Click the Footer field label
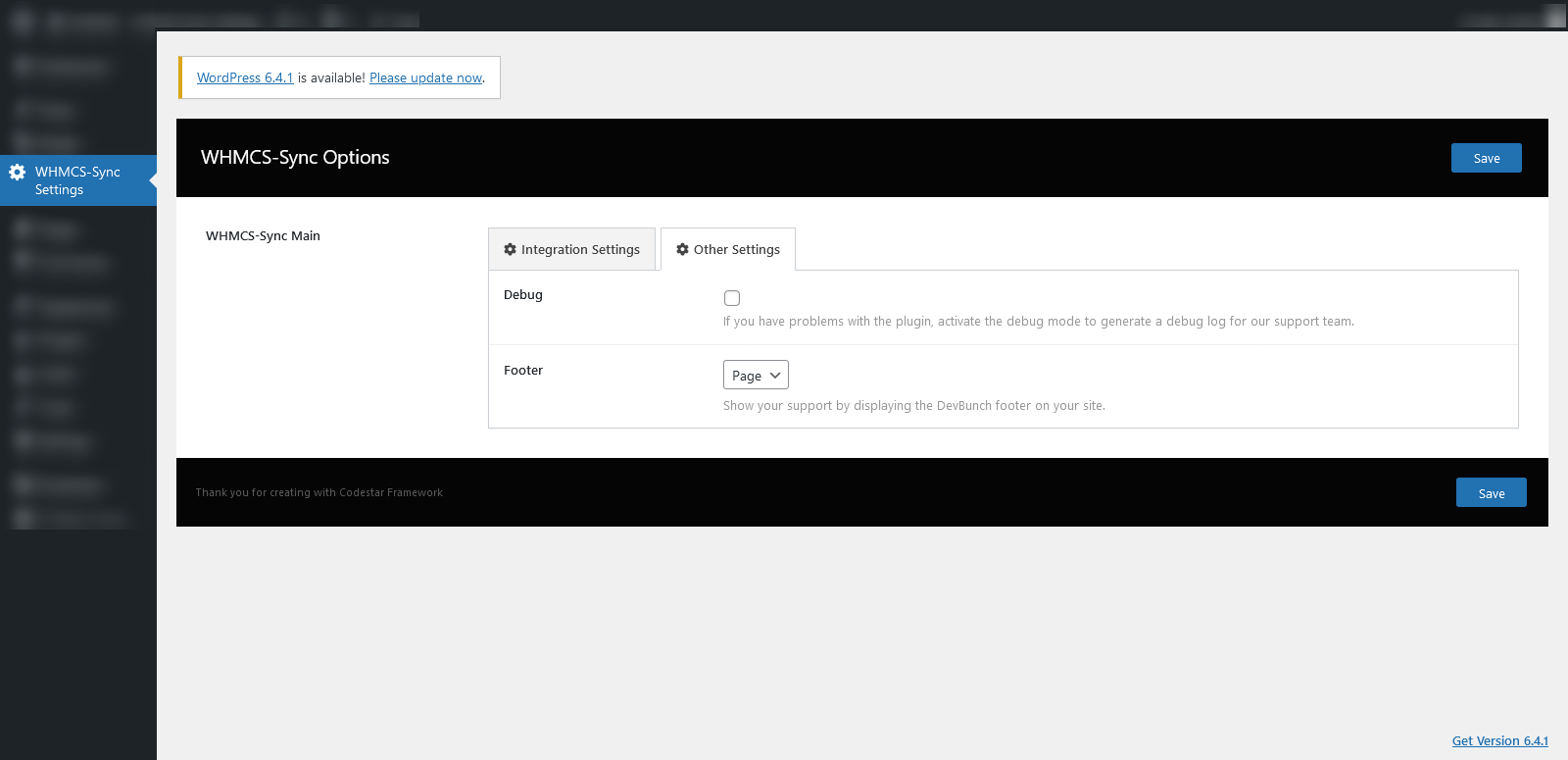Image resolution: width=1568 pixels, height=760 pixels. coord(523,371)
